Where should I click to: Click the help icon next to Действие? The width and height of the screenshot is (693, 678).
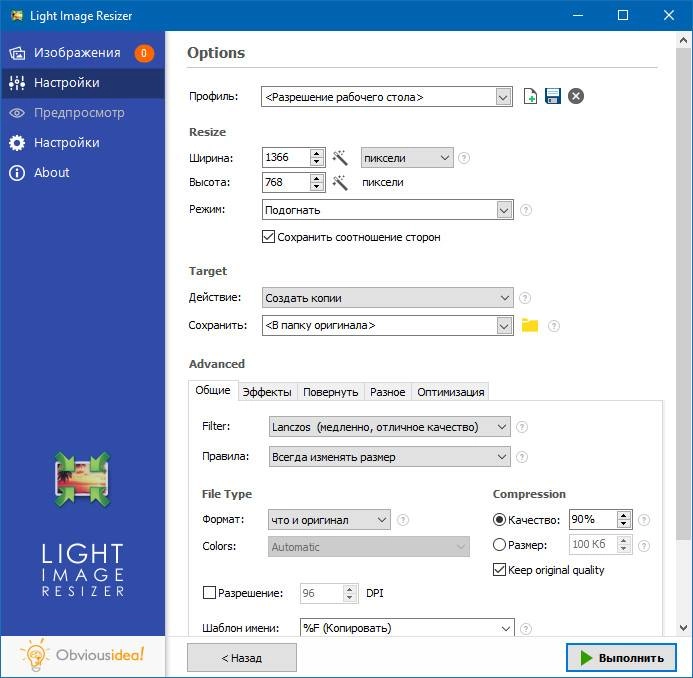click(x=525, y=298)
